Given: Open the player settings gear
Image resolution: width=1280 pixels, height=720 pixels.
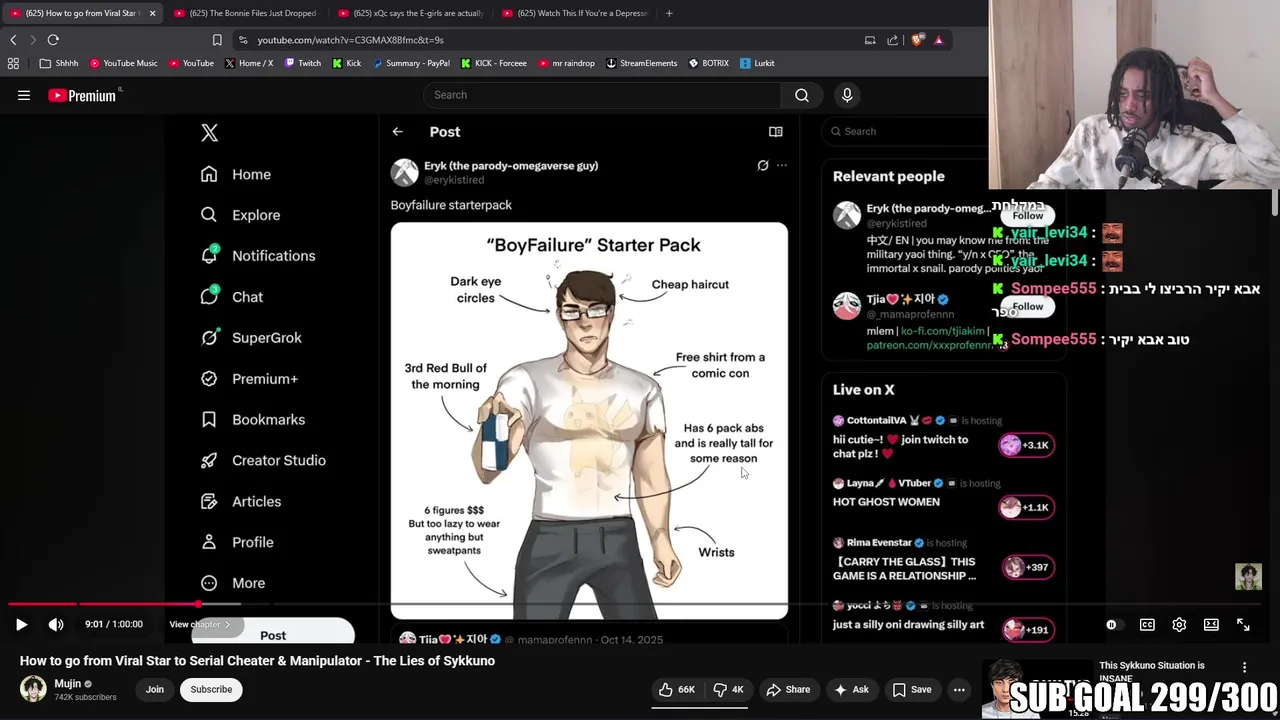Looking at the screenshot, I should tap(1179, 624).
